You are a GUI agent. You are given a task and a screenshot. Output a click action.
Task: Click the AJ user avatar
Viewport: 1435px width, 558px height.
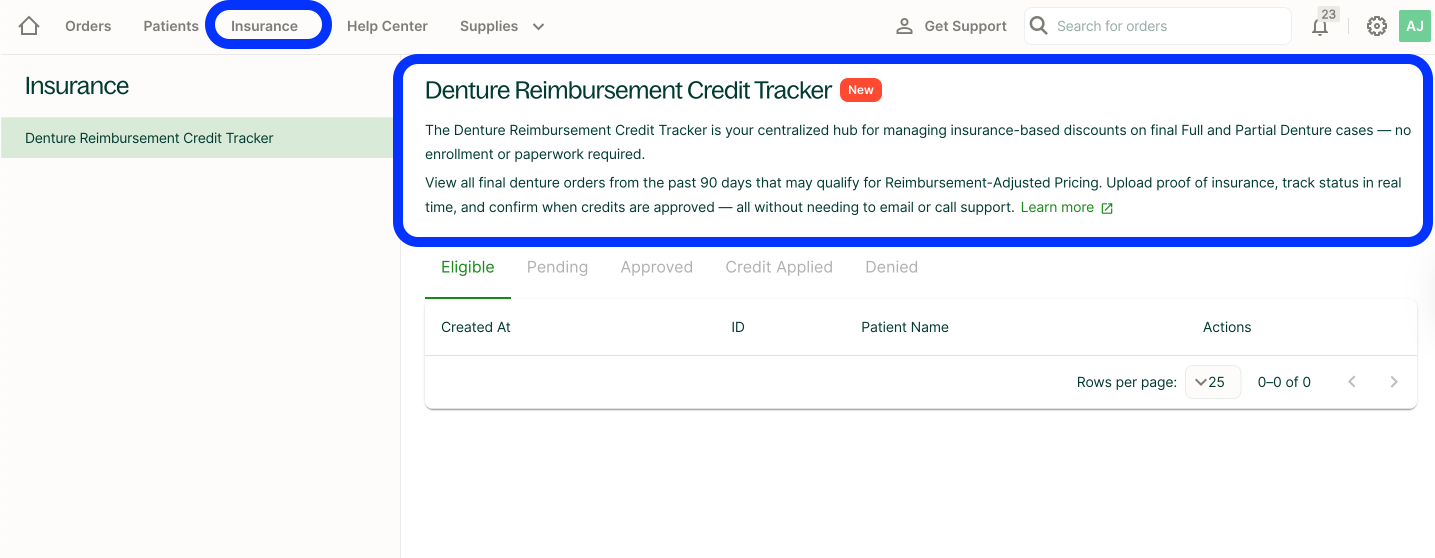pos(1415,26)
